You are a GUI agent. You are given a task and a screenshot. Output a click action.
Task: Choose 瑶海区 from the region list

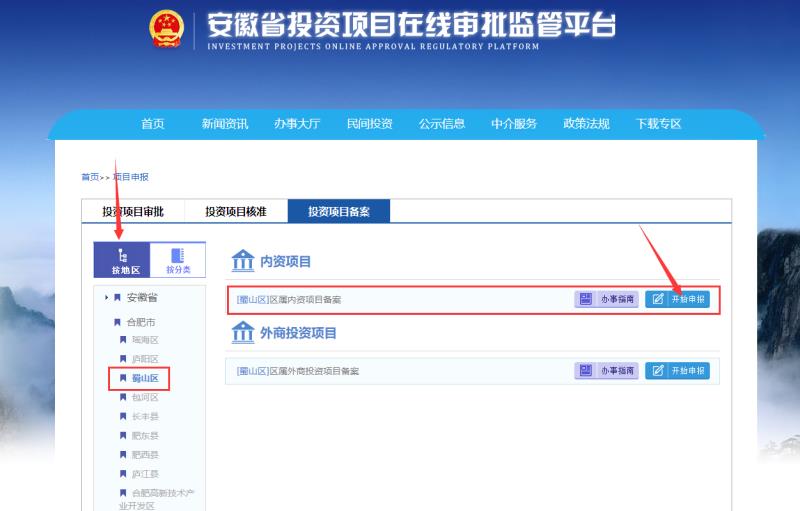[144, 340]
